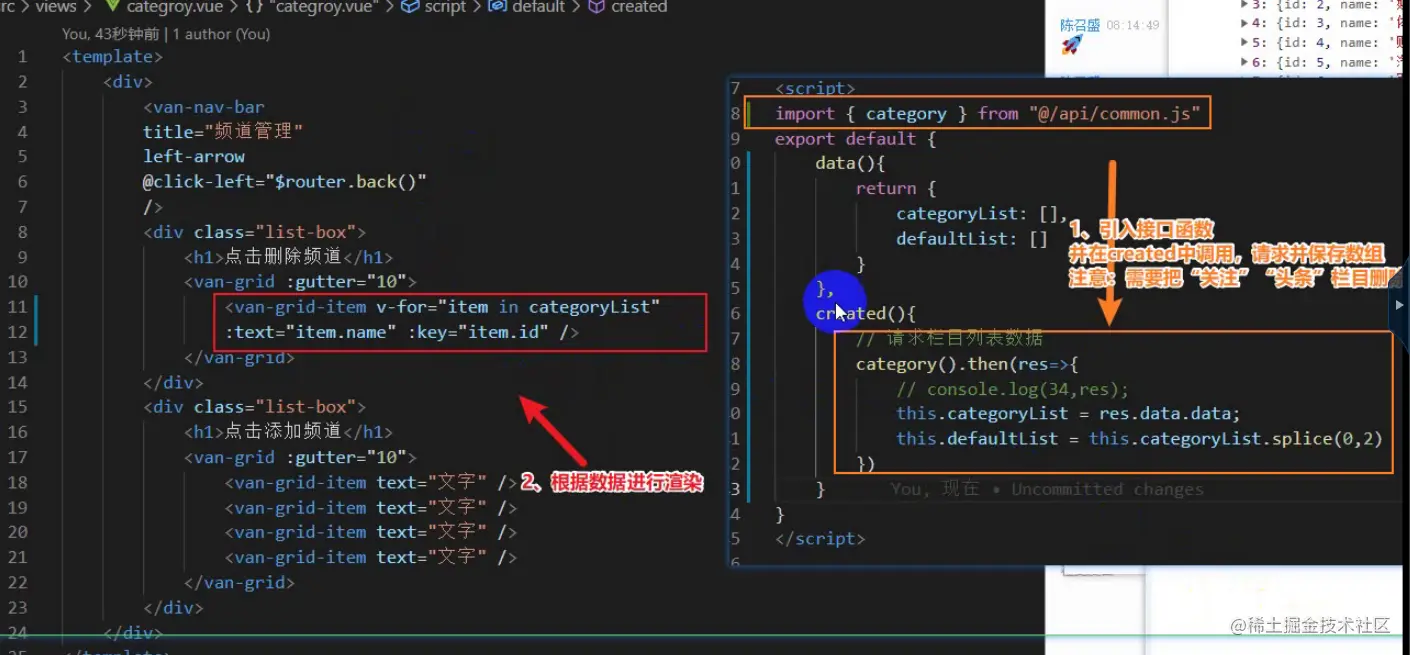Click the title="频道管理" attribute line
The height and width of the screenshot is (655, 1410).
(x=223, y=132)
